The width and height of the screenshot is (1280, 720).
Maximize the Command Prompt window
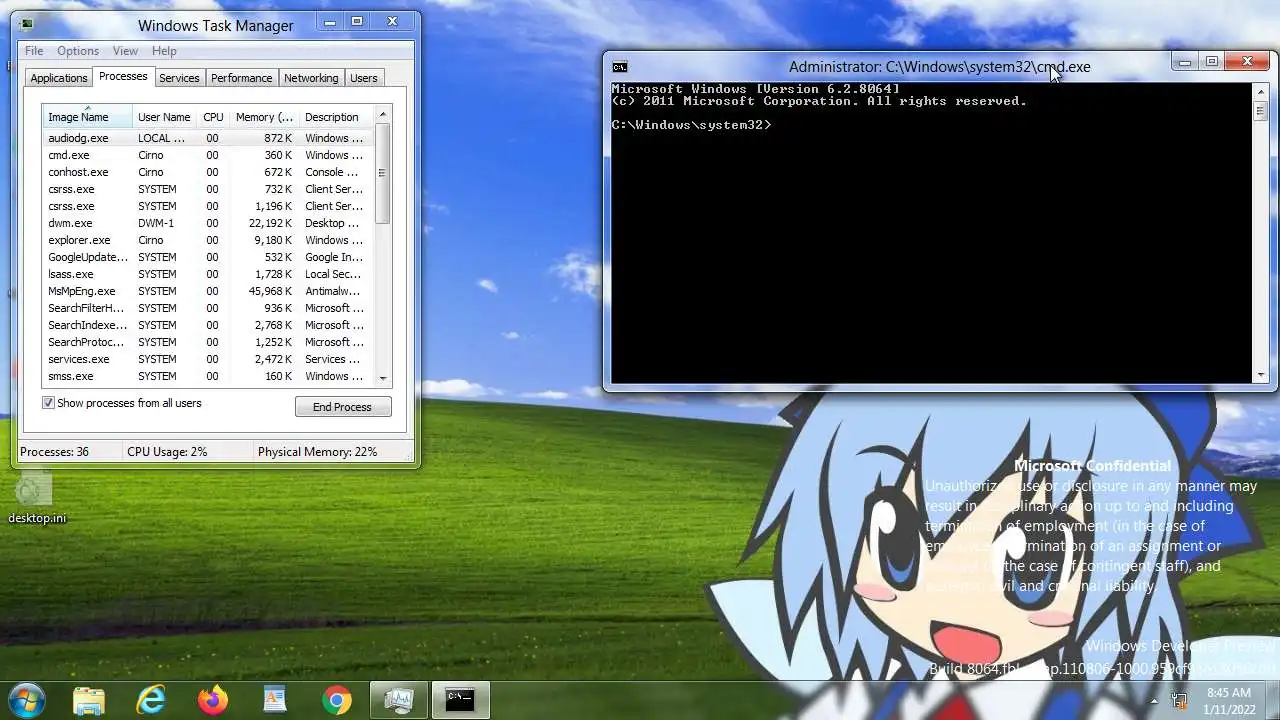[x=1211, y=62]
